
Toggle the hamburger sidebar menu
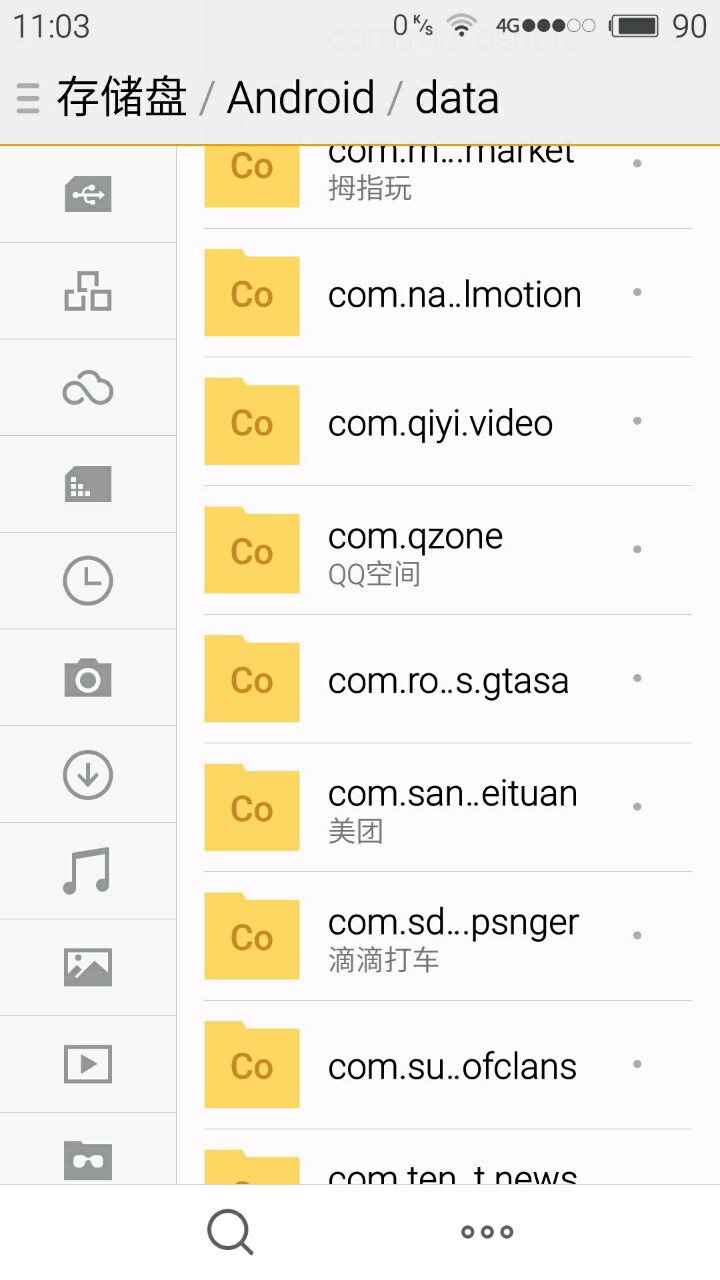(x=28, y=98)
